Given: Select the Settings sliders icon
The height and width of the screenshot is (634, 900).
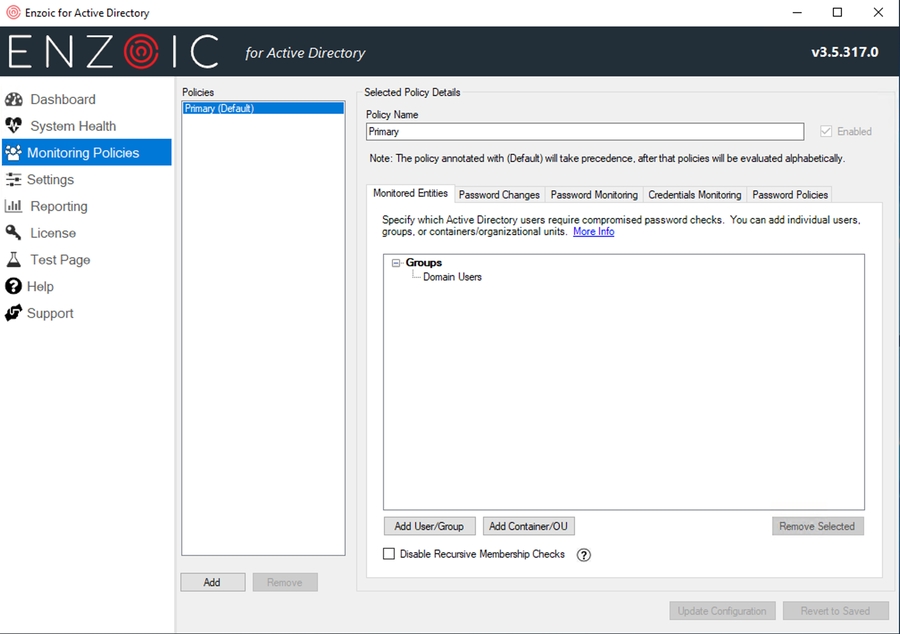Looking at the screenshot, I should [14, 180].
